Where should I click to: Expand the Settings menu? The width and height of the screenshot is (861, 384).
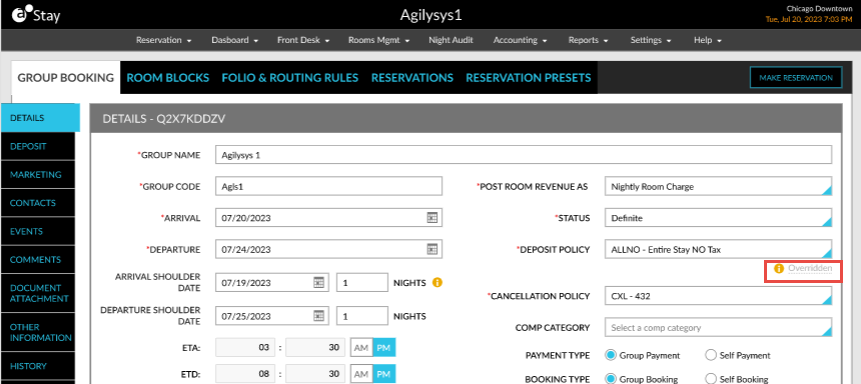tap(650, 40)
